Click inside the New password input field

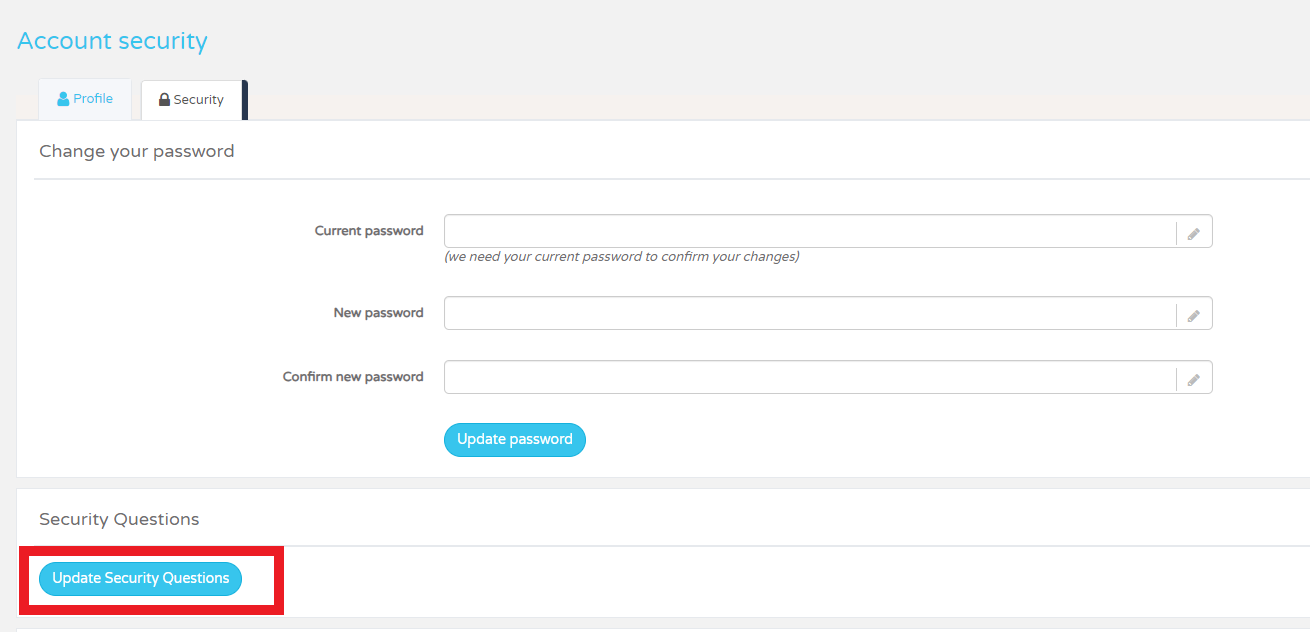coord(800,313)
